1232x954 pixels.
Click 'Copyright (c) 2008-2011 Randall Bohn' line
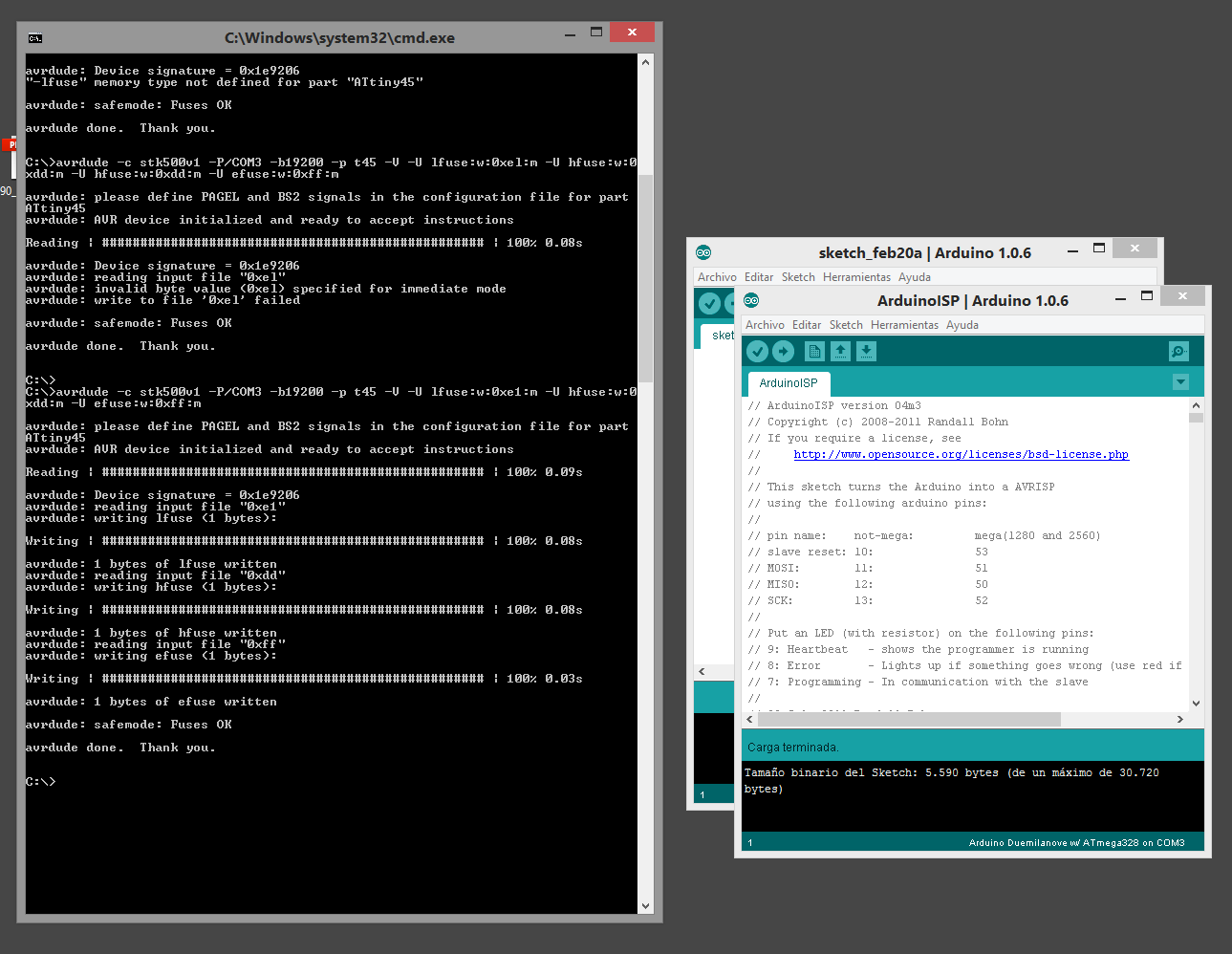[888, 423]
